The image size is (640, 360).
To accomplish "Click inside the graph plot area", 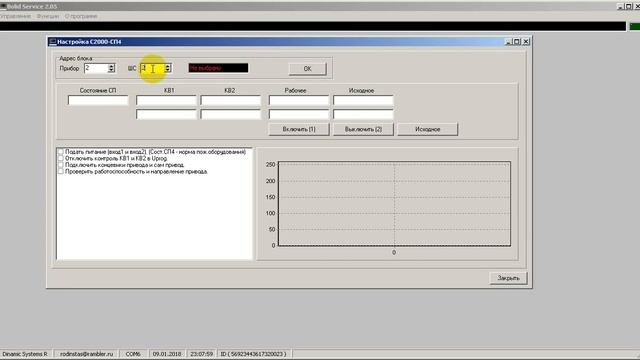I will tap(394, 204).
